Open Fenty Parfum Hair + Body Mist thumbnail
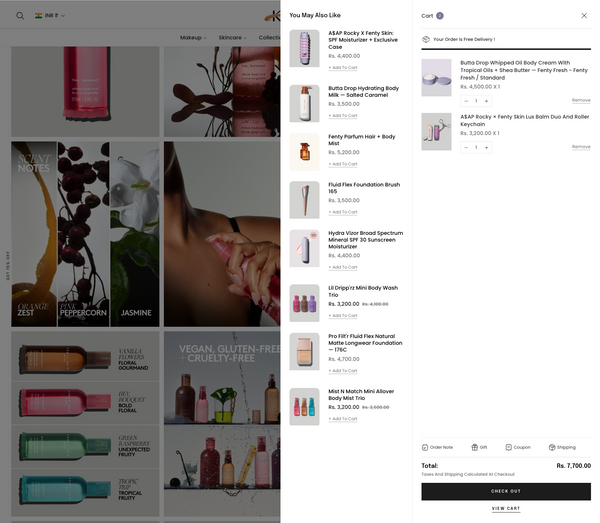Image resolution: width=600 pixels, height=523 pixels. click(304, 152)
